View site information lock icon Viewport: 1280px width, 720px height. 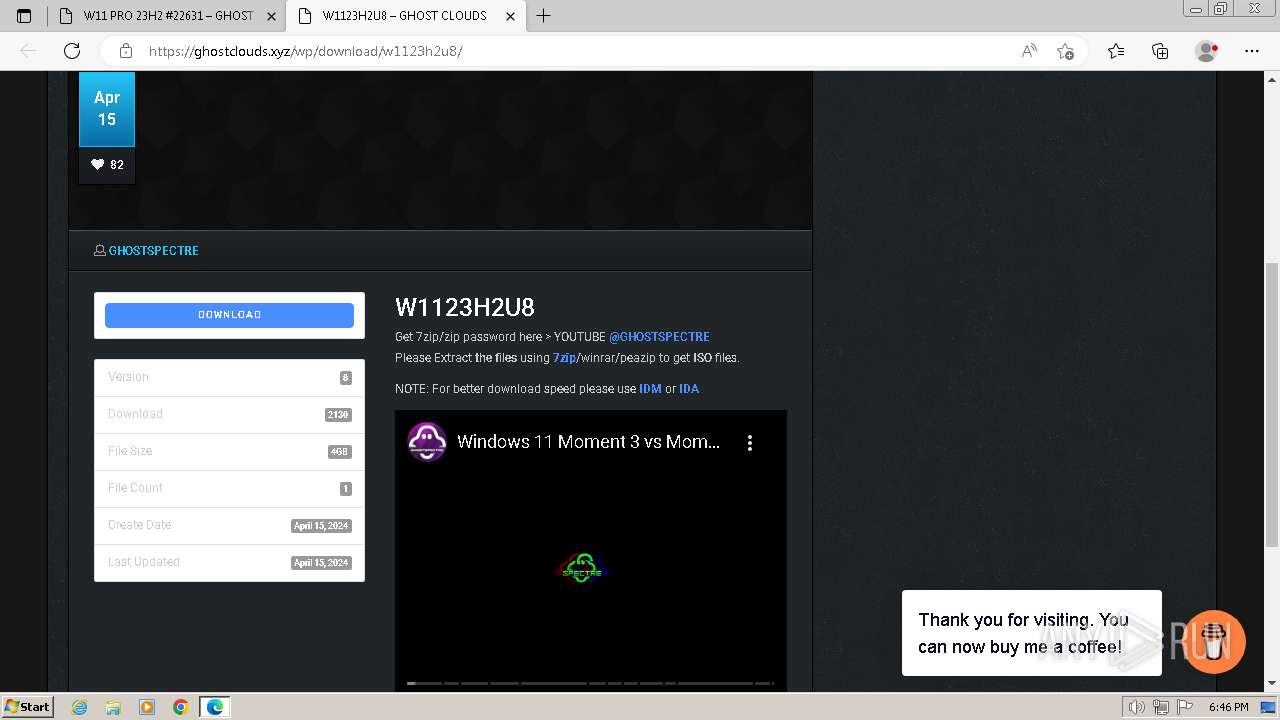point(126,51)
